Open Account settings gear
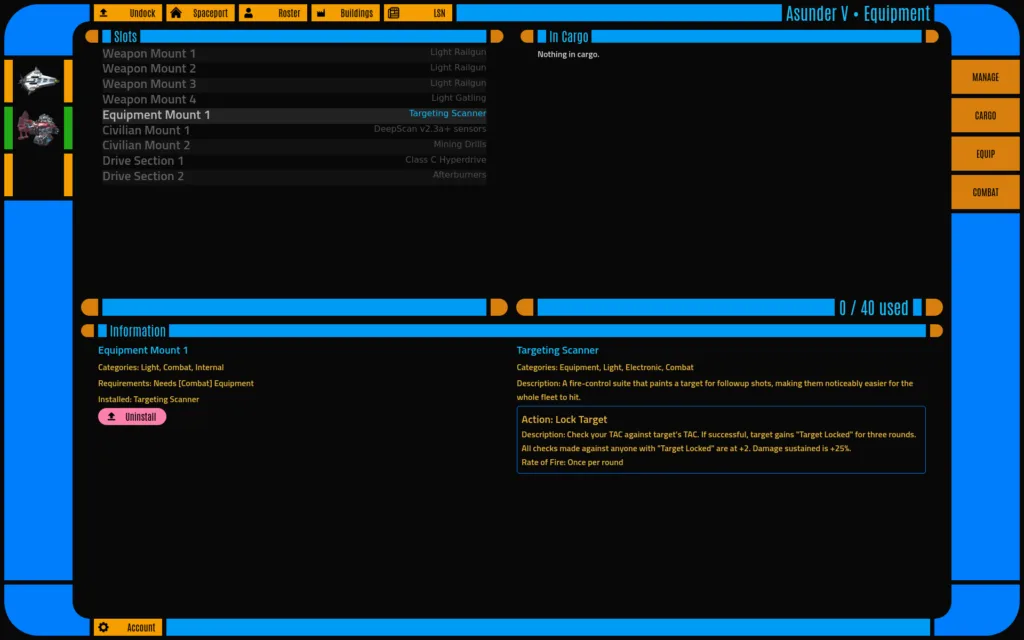 tap(104, 628)
